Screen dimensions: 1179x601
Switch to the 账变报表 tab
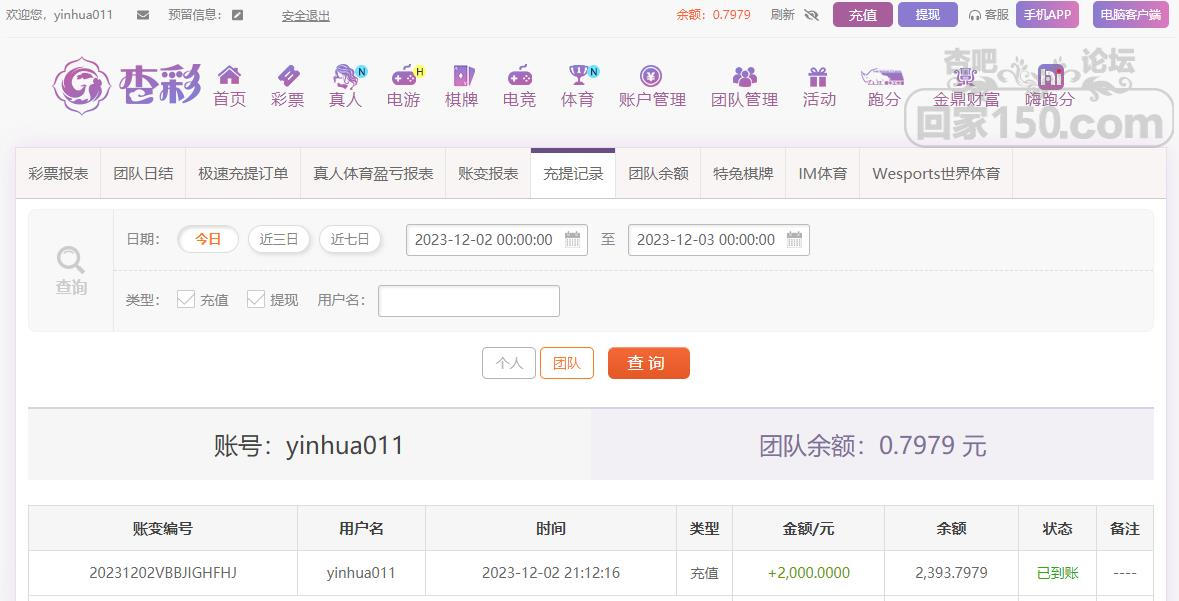pyautogui.click(x=488, y=173)
